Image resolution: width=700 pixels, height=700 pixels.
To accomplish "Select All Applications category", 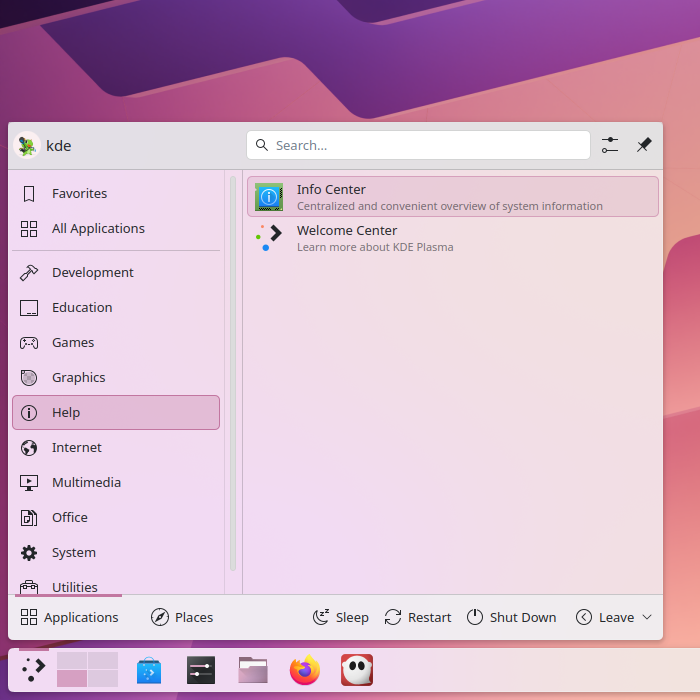I will point(116,229).
